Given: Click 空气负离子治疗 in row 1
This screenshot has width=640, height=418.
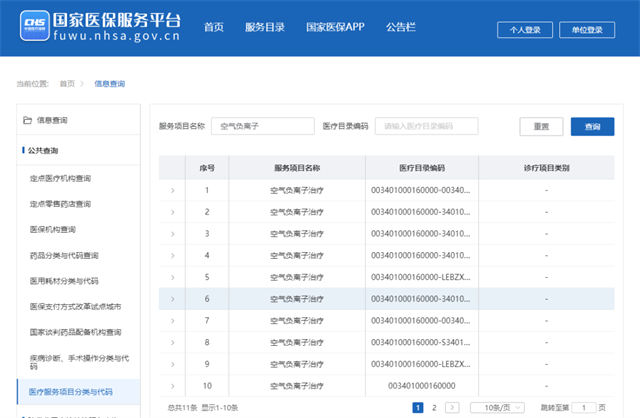Looking at the screenshot, I should 297,190.
